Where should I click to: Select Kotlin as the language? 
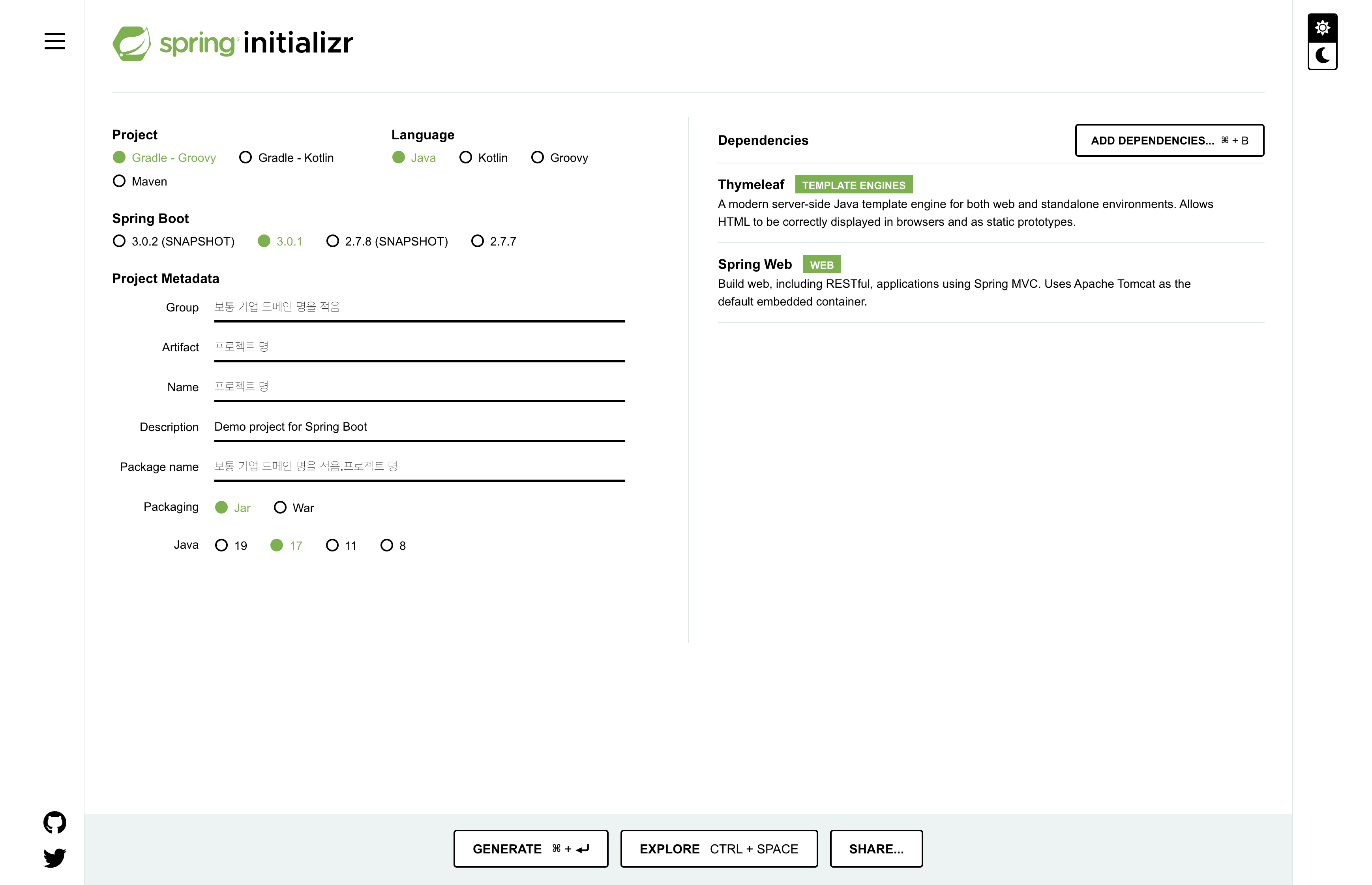[465, 157]
